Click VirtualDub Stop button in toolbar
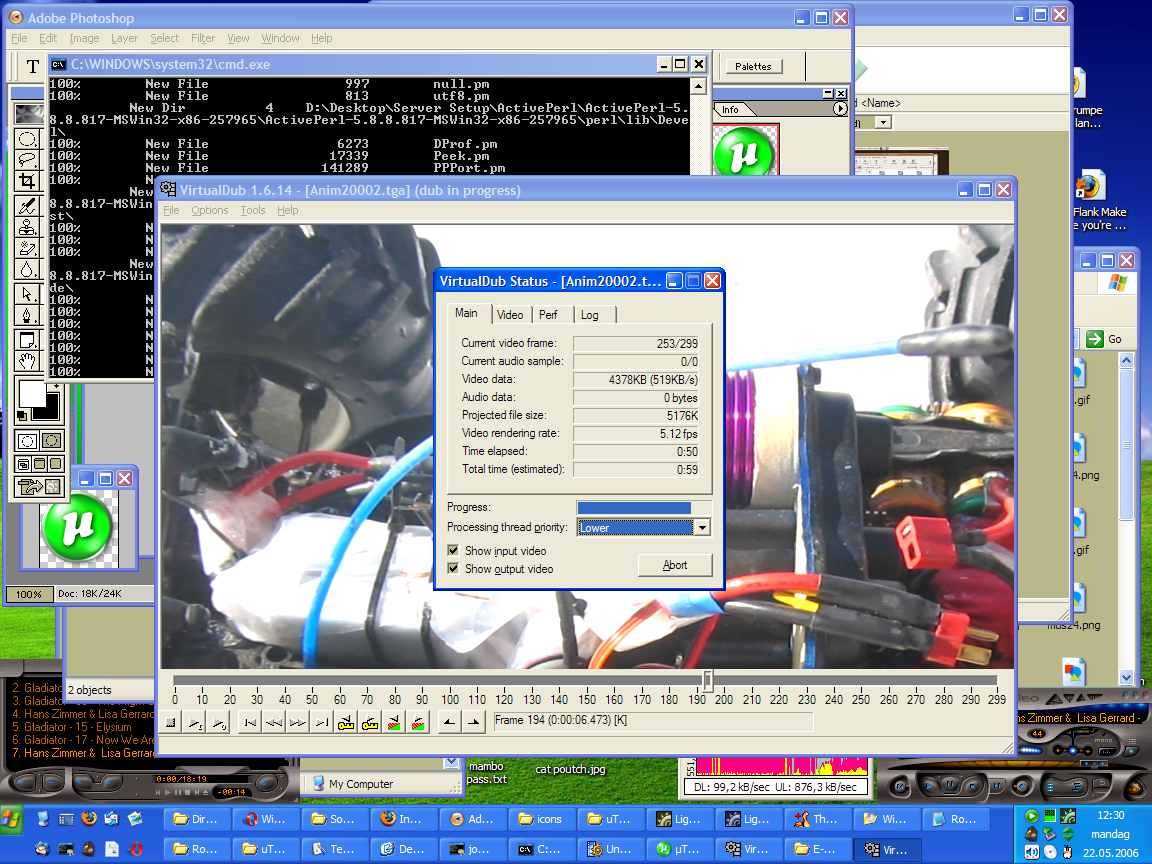 (x=170, y=723)
